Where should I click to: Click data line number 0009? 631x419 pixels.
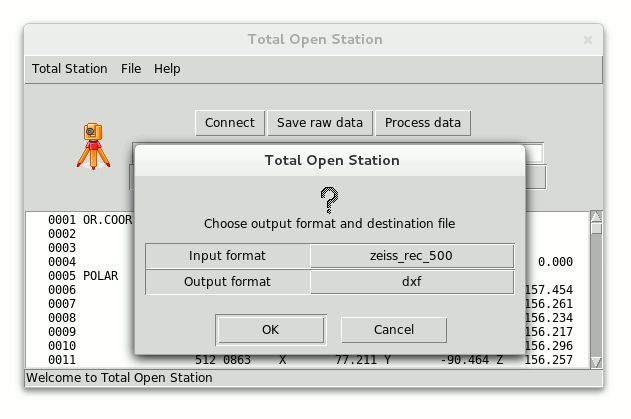pyautogui.click(x=62, y=332)
